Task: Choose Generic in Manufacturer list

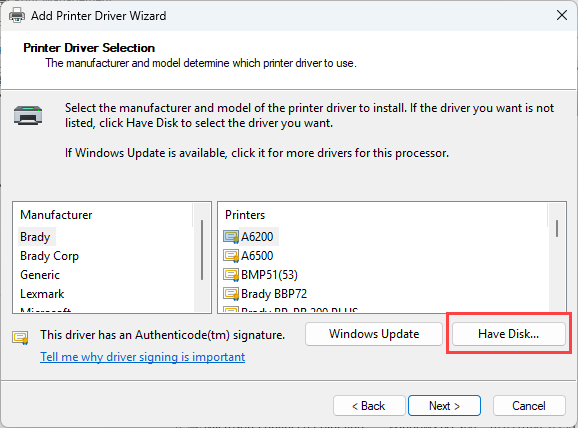Action: pyautogui.click(x=40, y=275)
